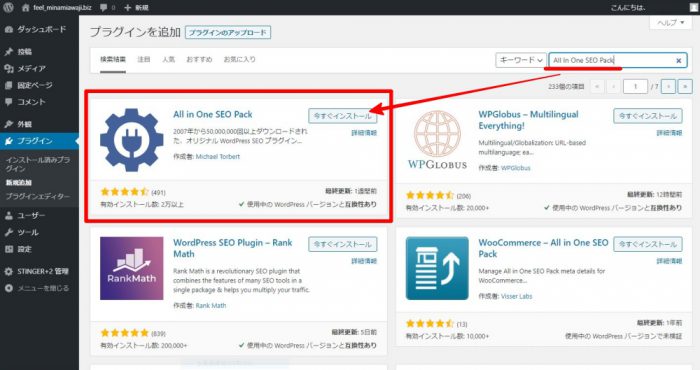Go to last results page
This screenshot has height=370, width=700.
[685, 87]
